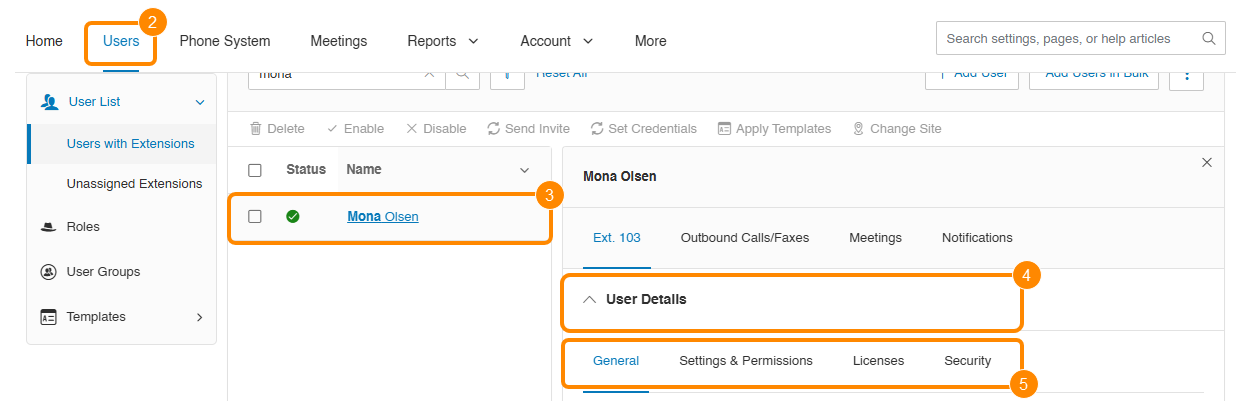Switch to the Settings & Permissions tab
1252x416 pixels.
pyautogui.click(x=745, y=361)
